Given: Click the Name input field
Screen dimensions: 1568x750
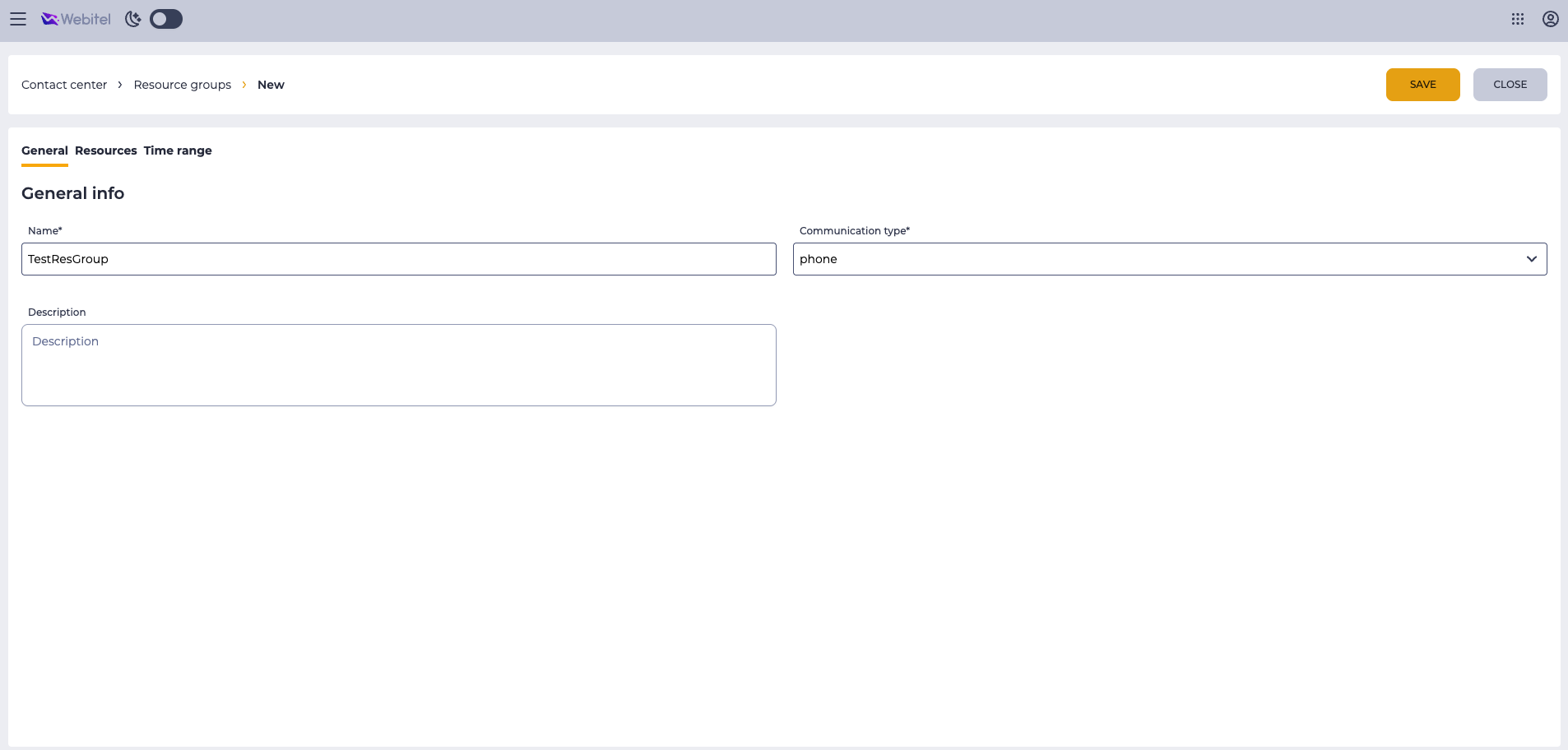Looking at the screenshot, I should [x=398, y=259].
